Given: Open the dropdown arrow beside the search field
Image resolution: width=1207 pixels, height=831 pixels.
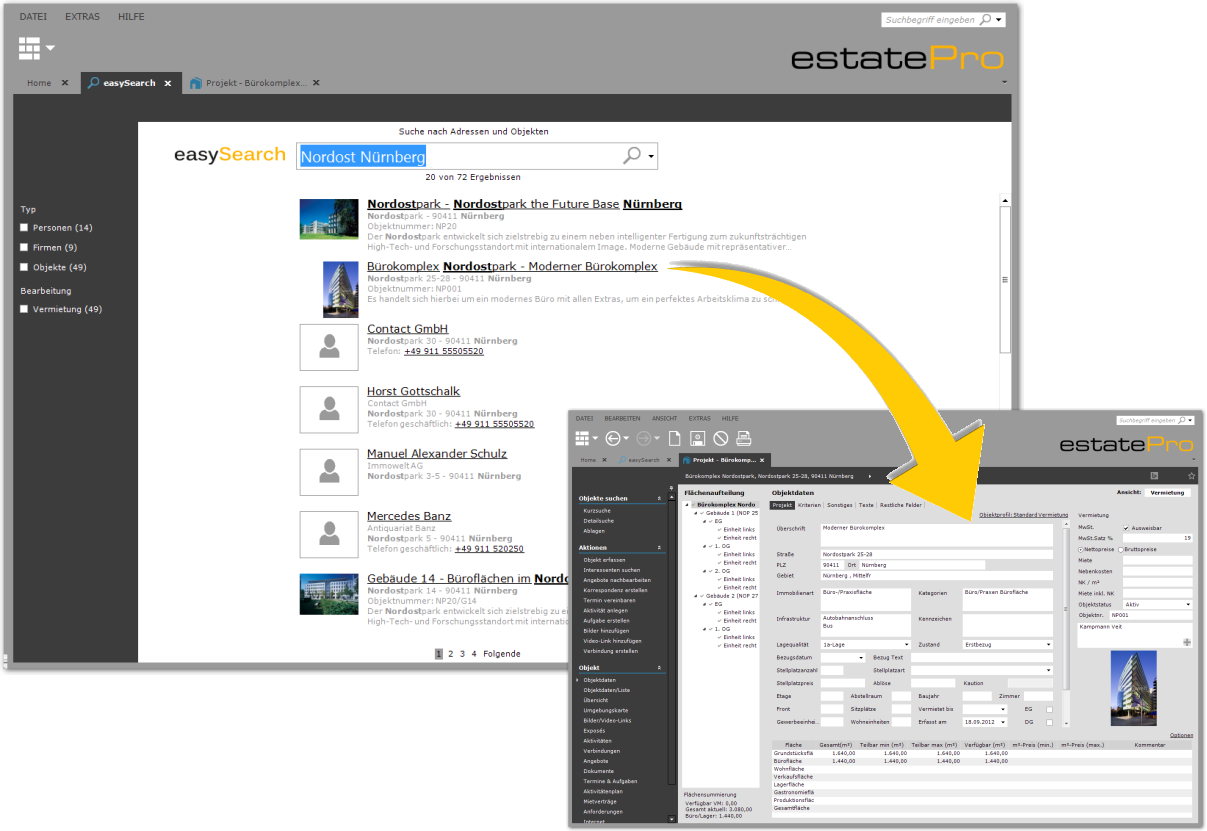Looking at the screenshot, I should (651, 156).
